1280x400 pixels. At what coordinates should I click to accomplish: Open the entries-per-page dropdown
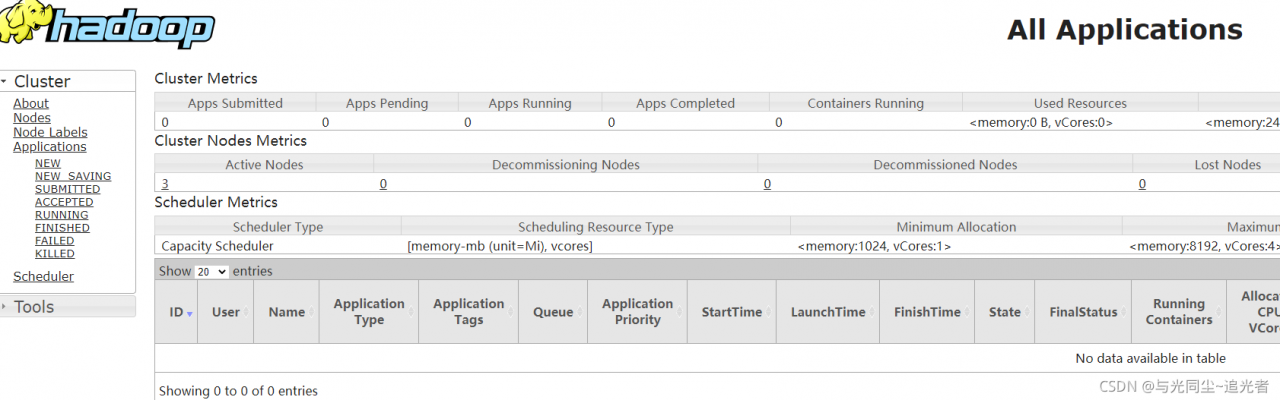click(x=211, y=271)
